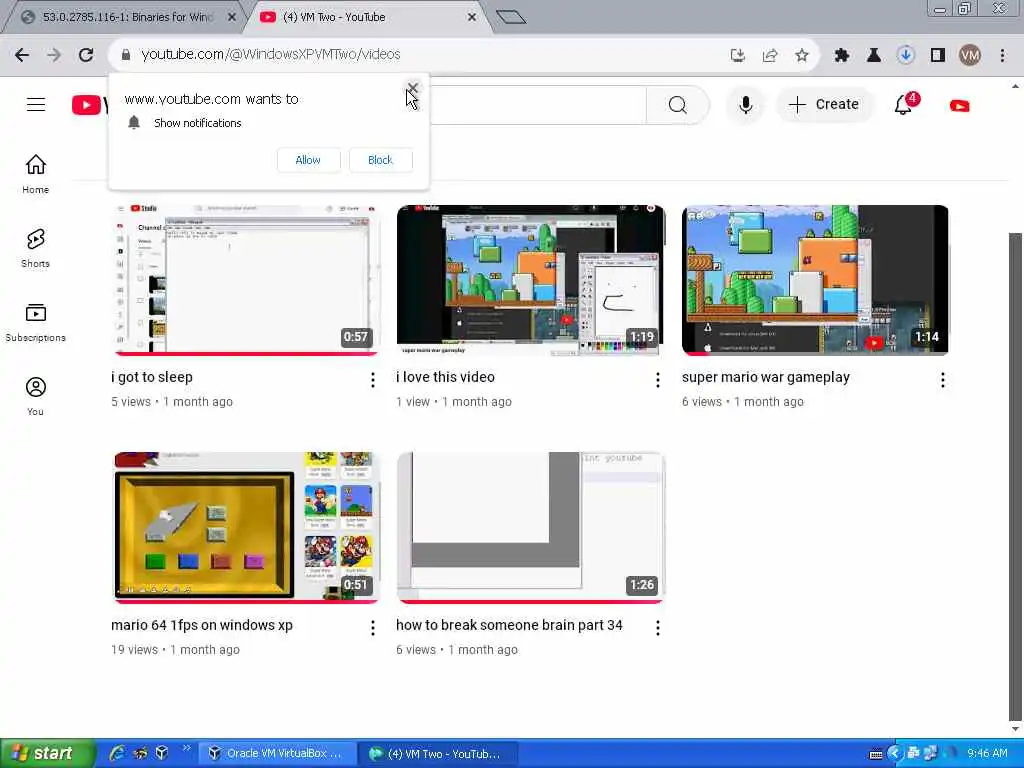This screenshot has width=1024, height=768.
Task: Open the VM profile avatar in Chrome toolbar
Action: 970,55
